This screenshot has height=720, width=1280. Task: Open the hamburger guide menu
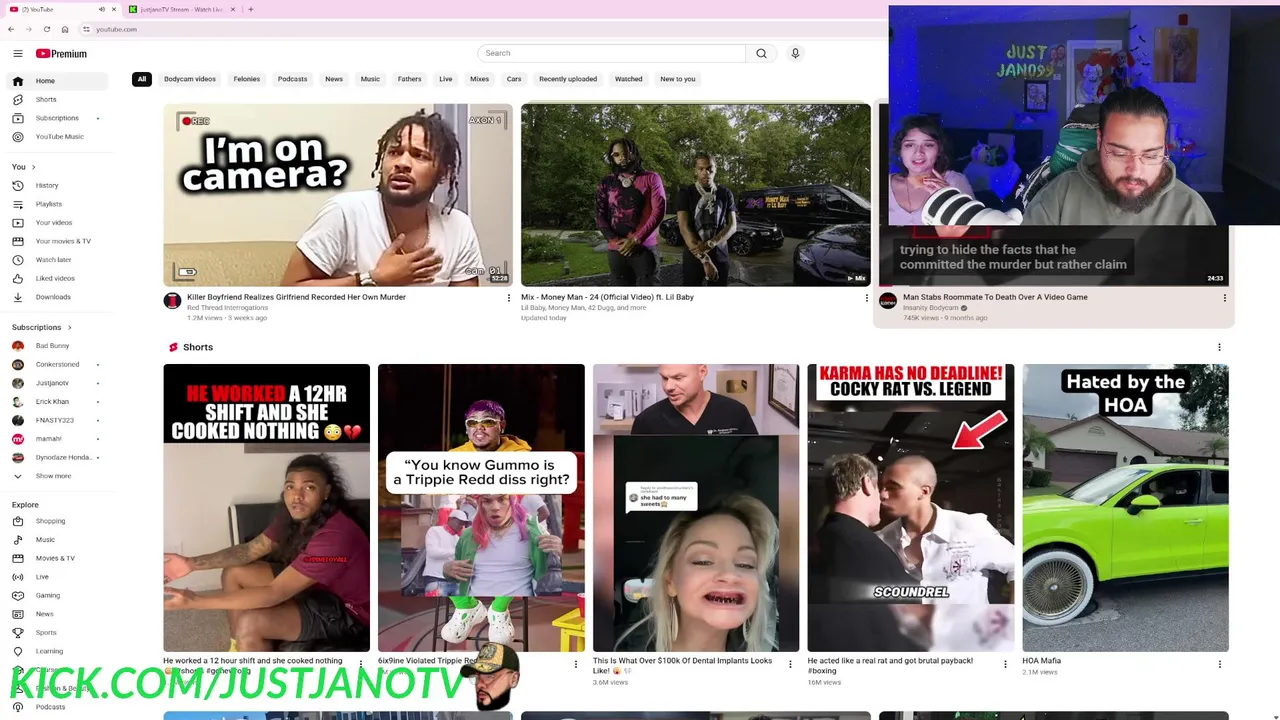click(17, 53)
